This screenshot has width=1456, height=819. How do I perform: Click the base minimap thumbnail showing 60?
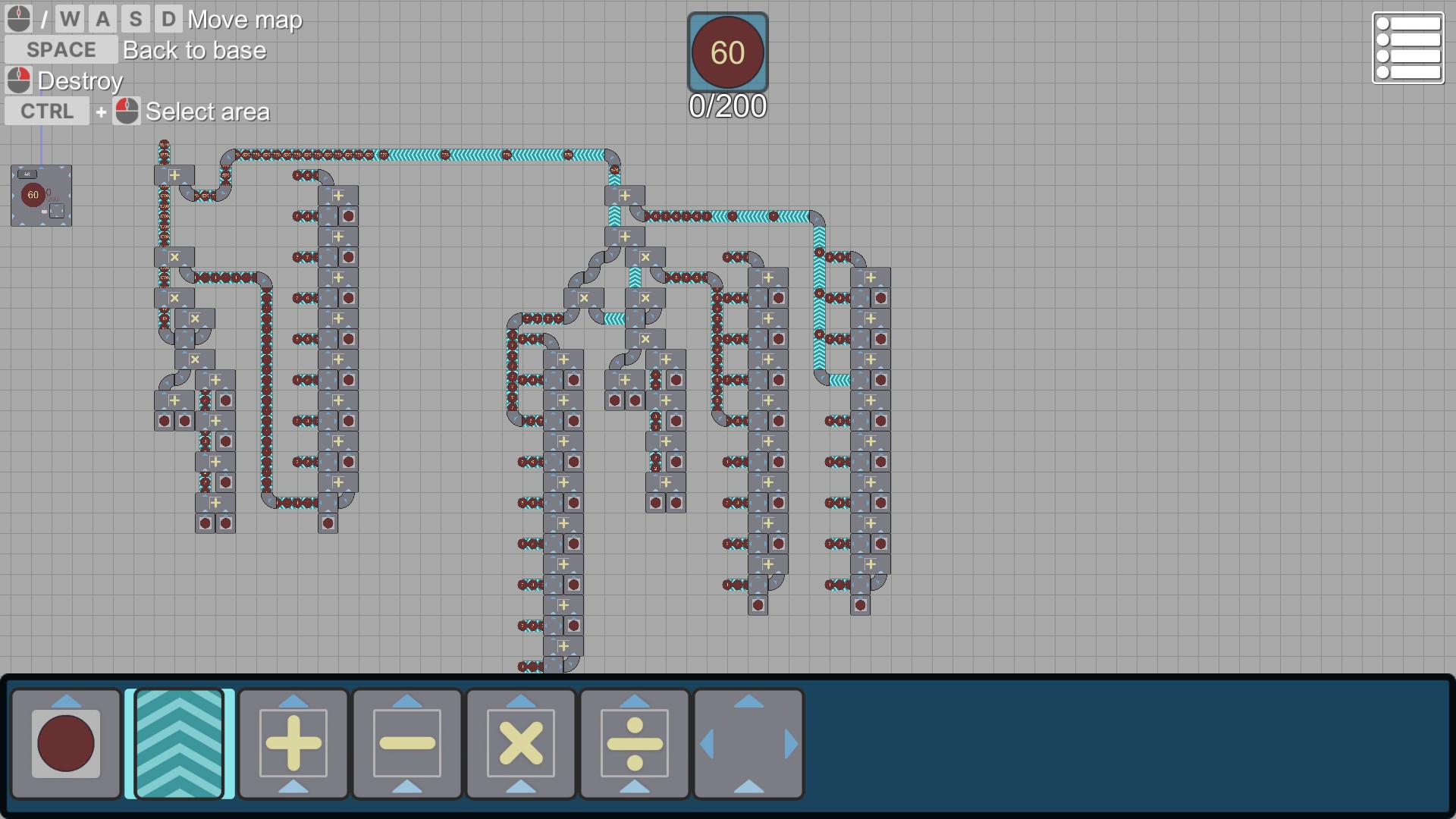pos(41,196)
